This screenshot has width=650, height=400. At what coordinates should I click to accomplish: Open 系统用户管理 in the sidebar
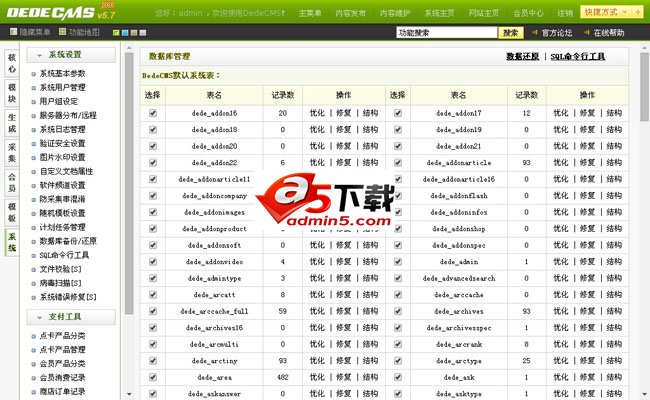(63, 87)
